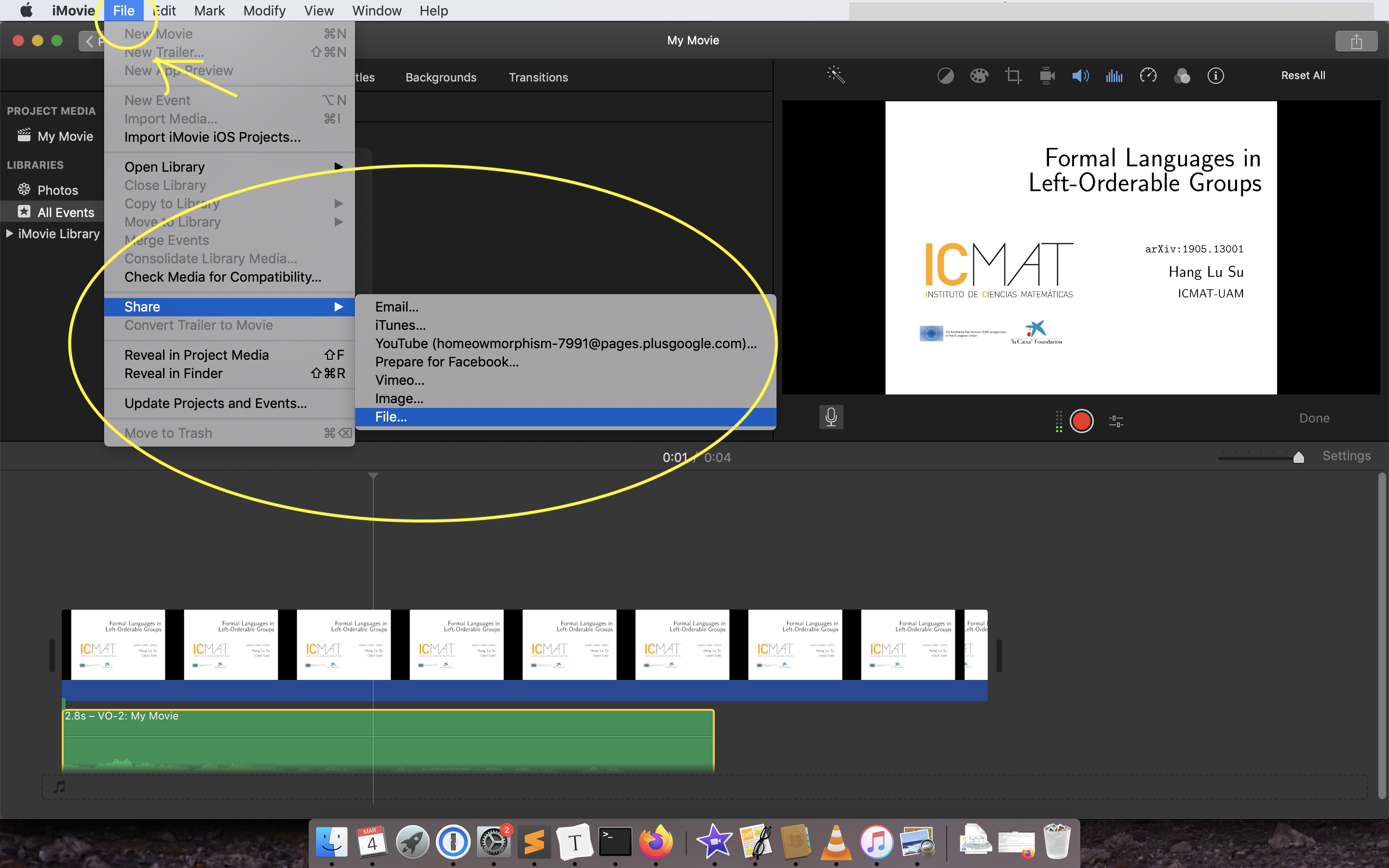Select iTunes... share option
1389x868 pixels.
565,325
